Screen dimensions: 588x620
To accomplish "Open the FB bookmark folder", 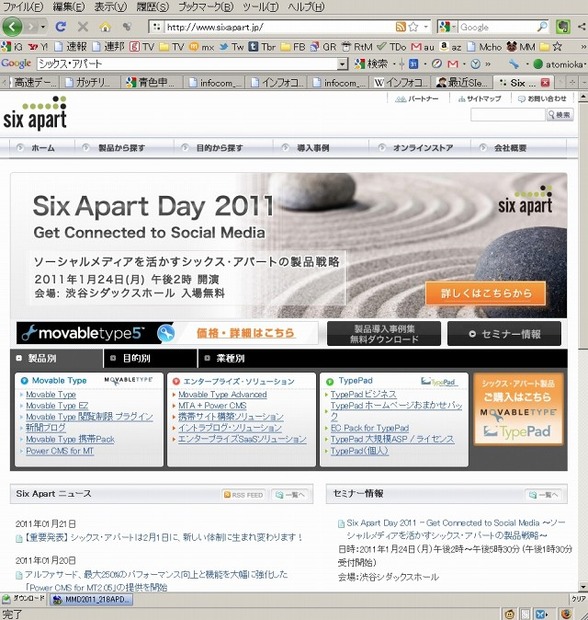I will click(293, 47).
